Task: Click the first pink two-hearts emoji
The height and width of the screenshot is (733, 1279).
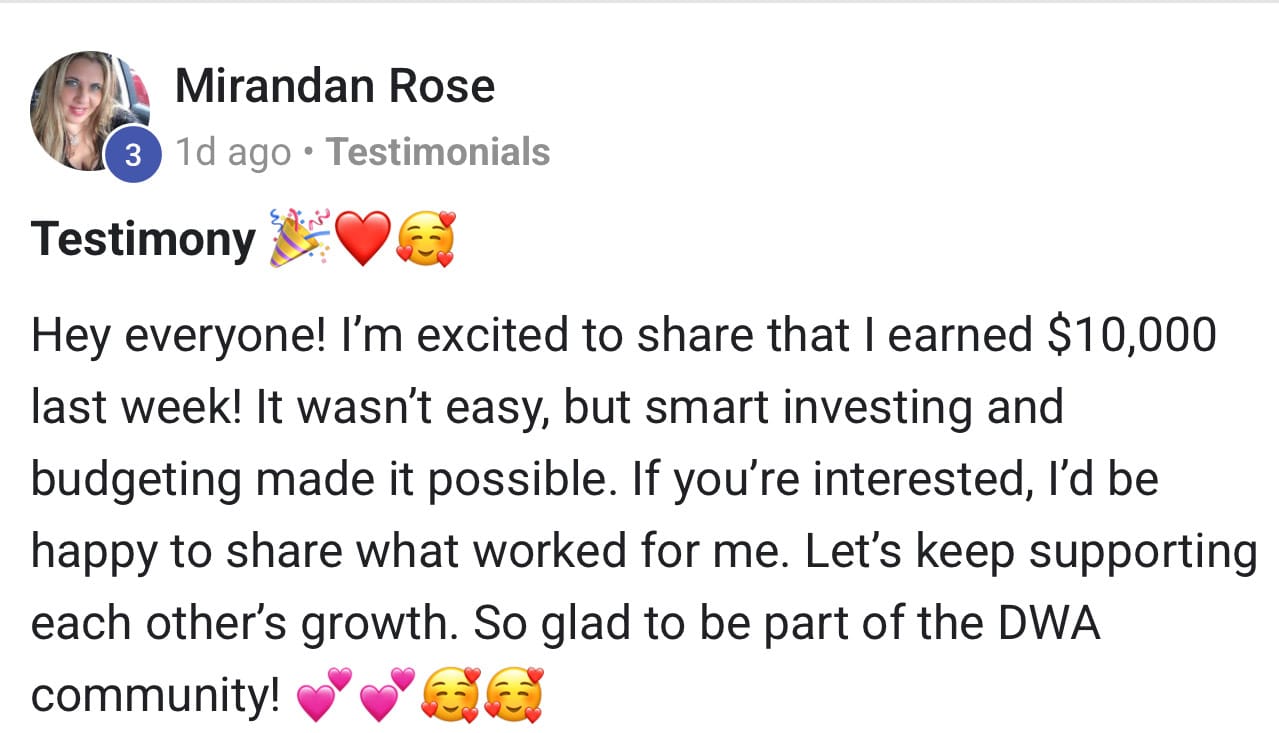Action: point(326,695)
